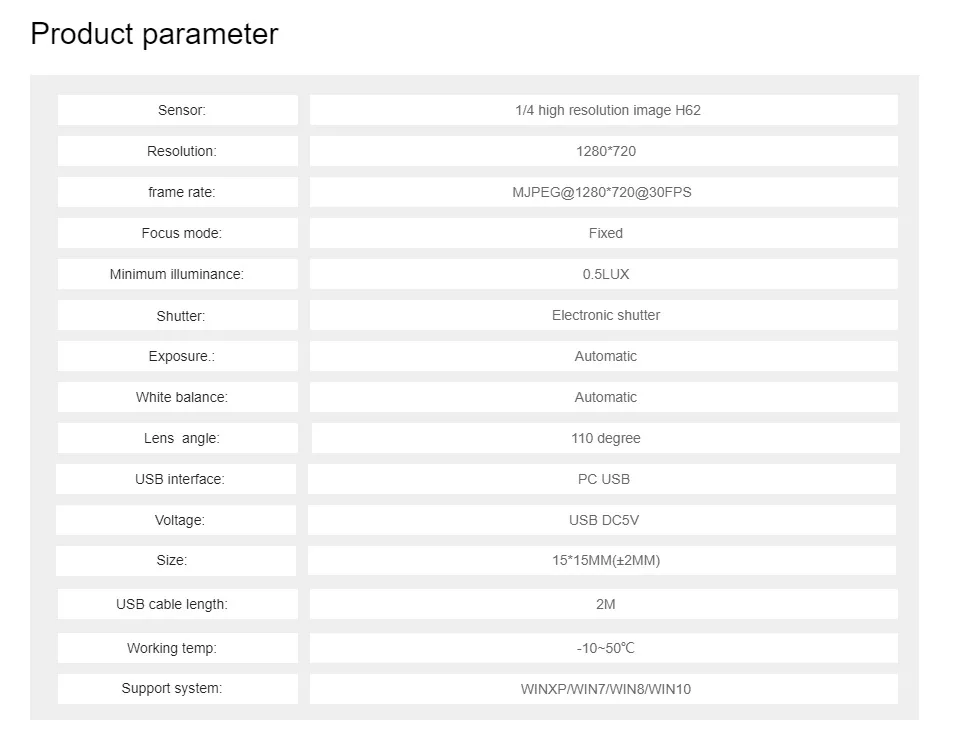The height and width of the screenshot is (755, 958).
Task: Click the PC USB interface value
Action: (603, 479)
